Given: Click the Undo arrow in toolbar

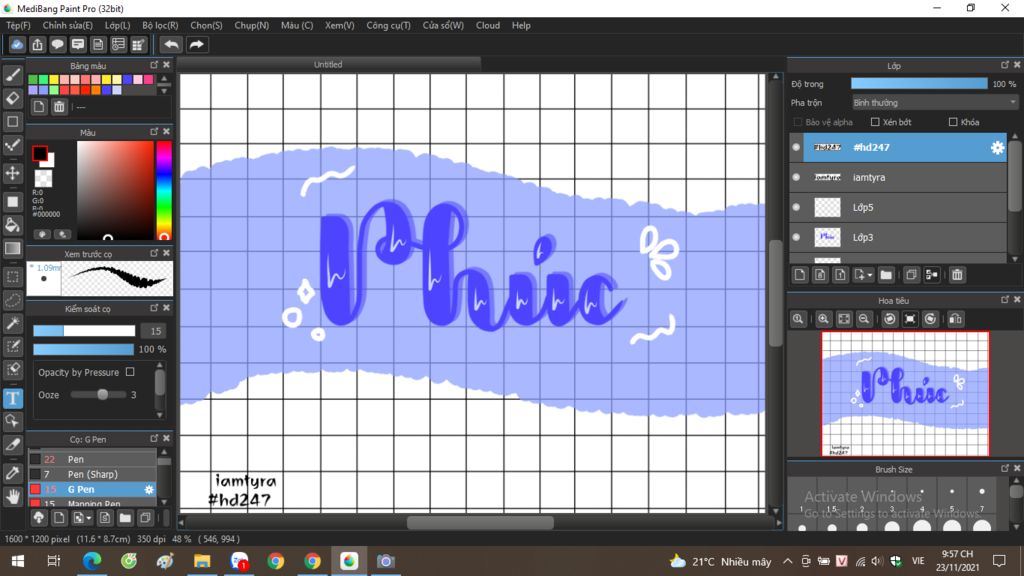Looking at the screenshot, I should [x=171, y=44].
